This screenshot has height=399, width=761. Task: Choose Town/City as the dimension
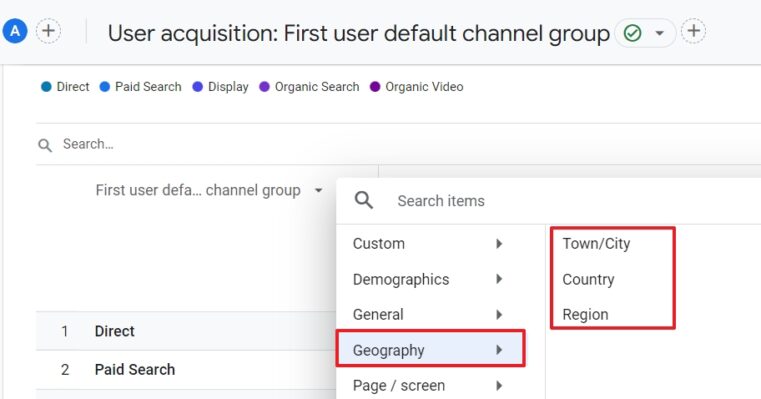coord(596,244)
